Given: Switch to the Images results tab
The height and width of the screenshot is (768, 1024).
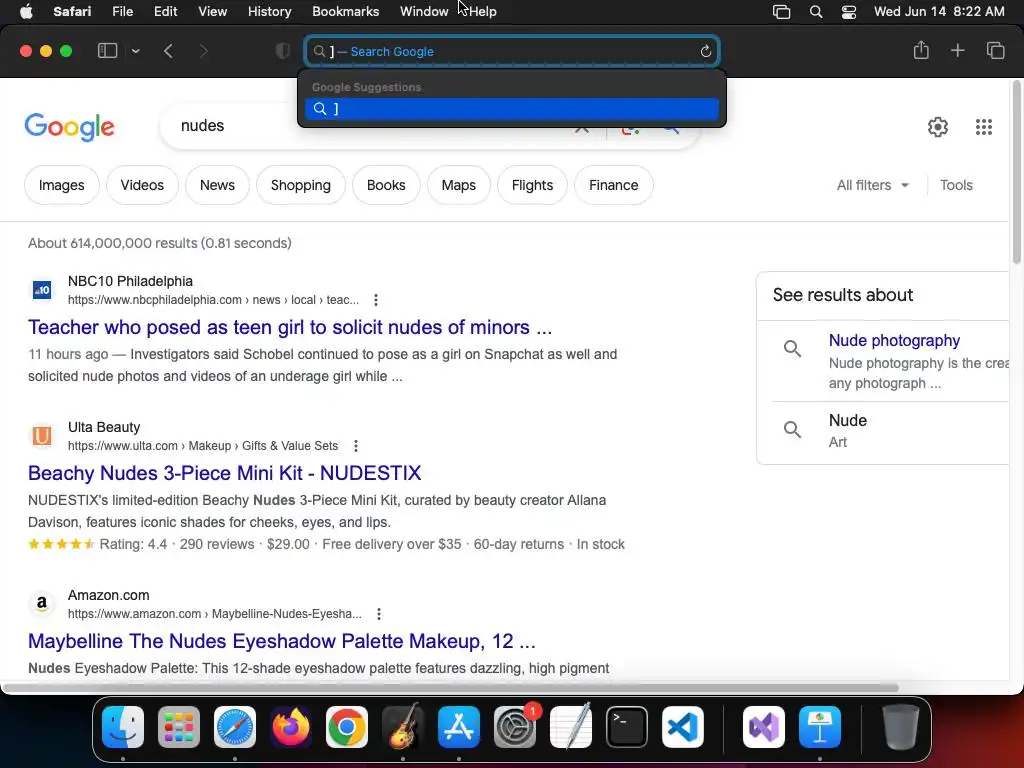Looking at the screenshot, I should pyautogui.click(x=61, y=185).
